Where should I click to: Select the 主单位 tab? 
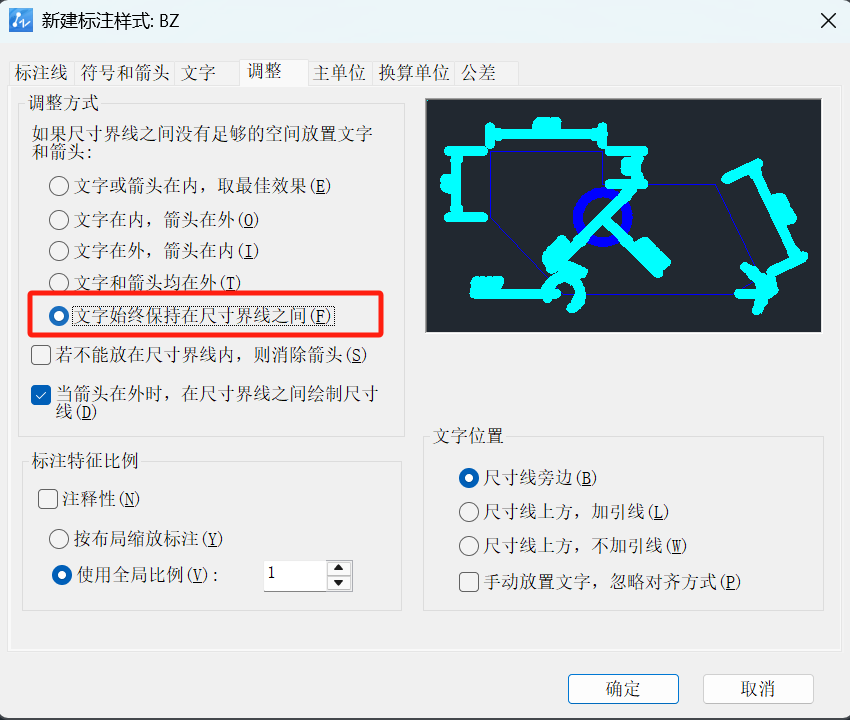click(x=339, y=73)
